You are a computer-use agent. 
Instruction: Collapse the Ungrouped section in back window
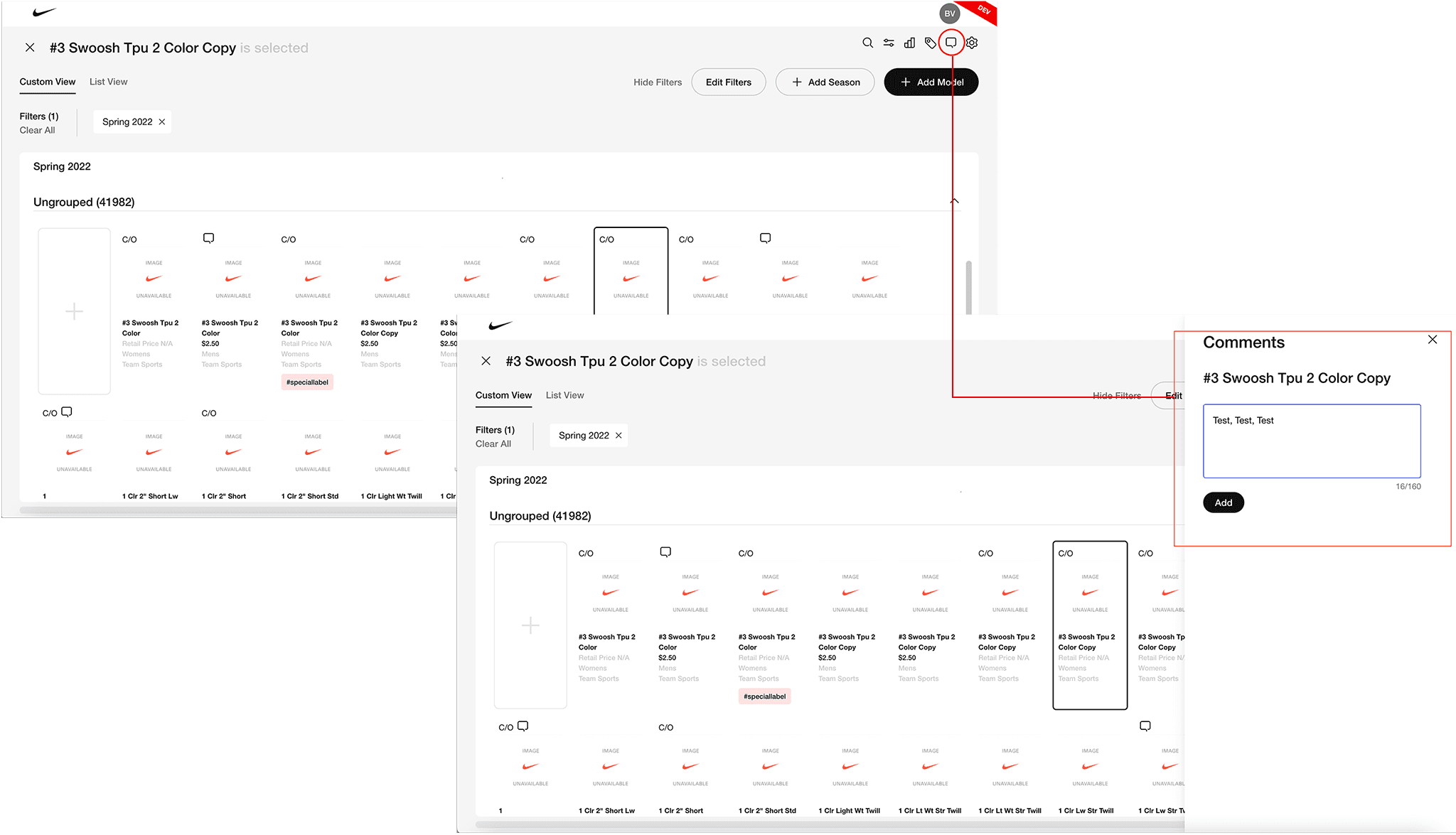954,201
